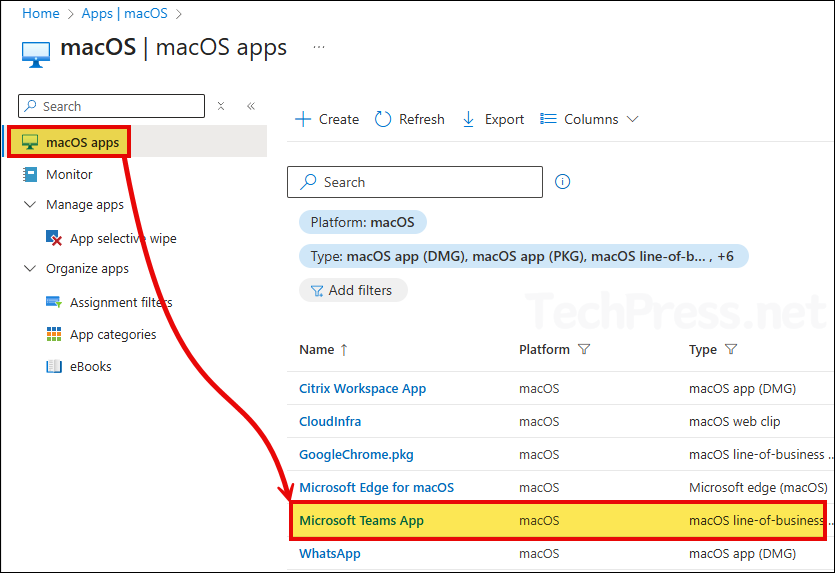Open GoogleChrome.pkg app
The width and height of the screenshot is (835, 573).
[x=356, y=454]
